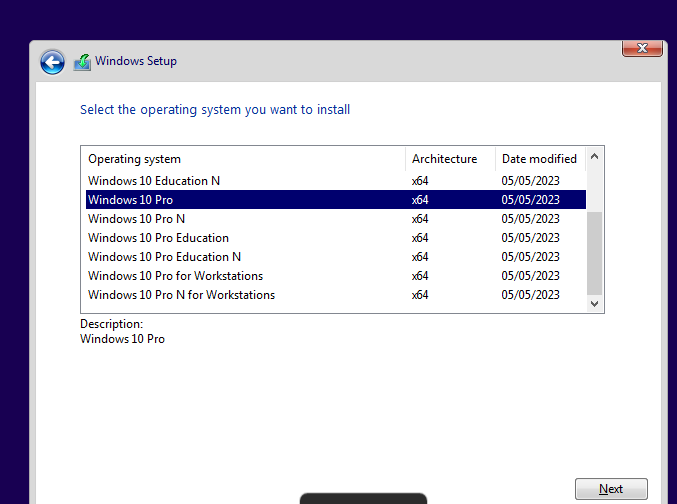The height and width of the screenshot is (504, 677).
Task: Select Windows 10 Pro N for Workstations
Action: pyautogui.click(x=336, y=295)
